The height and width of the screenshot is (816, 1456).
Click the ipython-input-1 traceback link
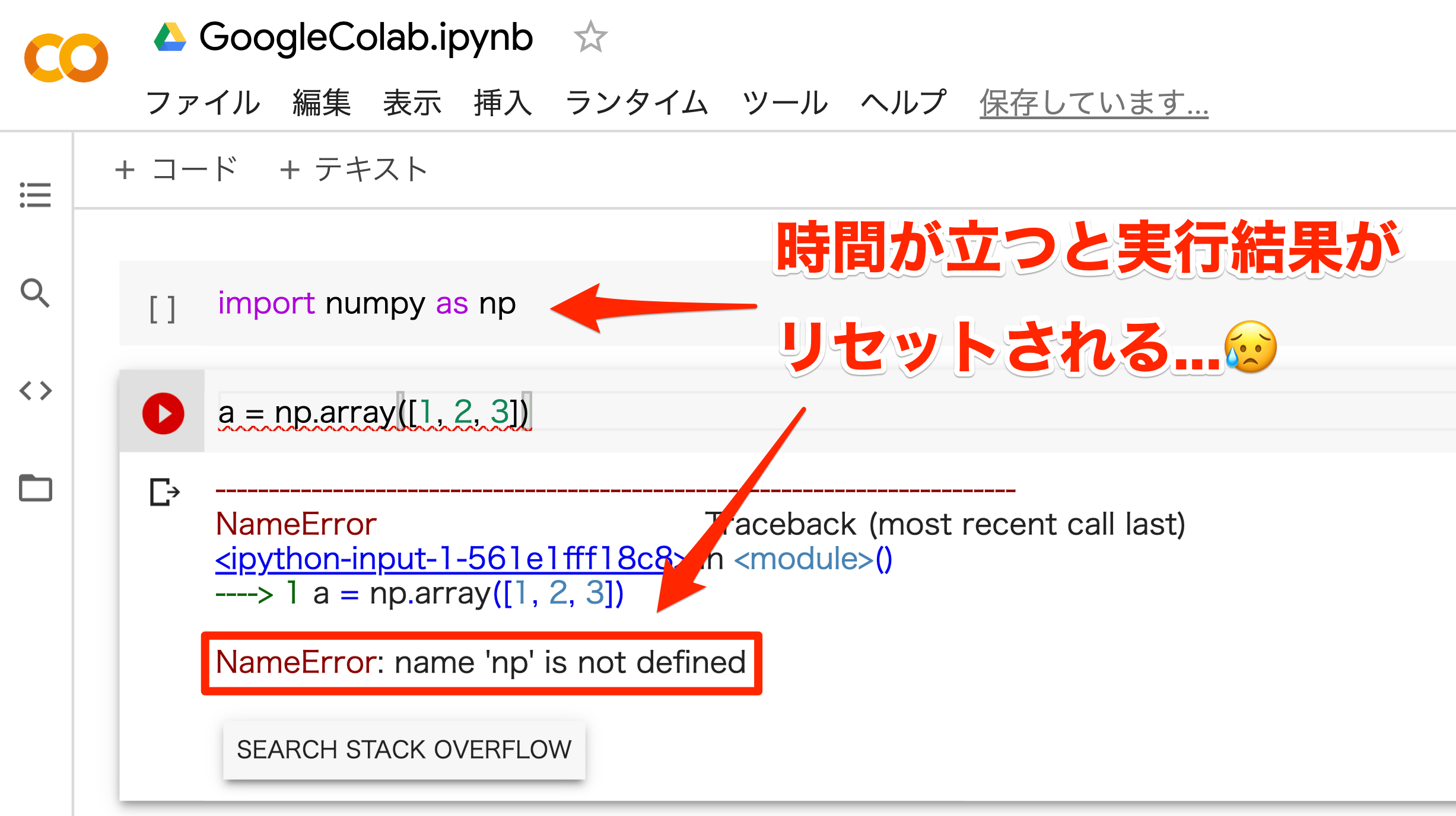coord(445,559)
